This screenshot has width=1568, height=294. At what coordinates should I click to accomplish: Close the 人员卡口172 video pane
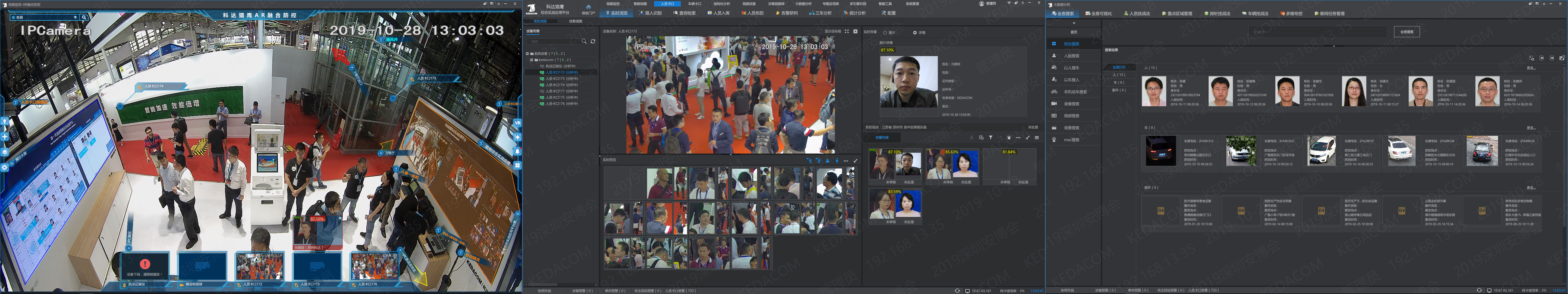pos(855,31)
